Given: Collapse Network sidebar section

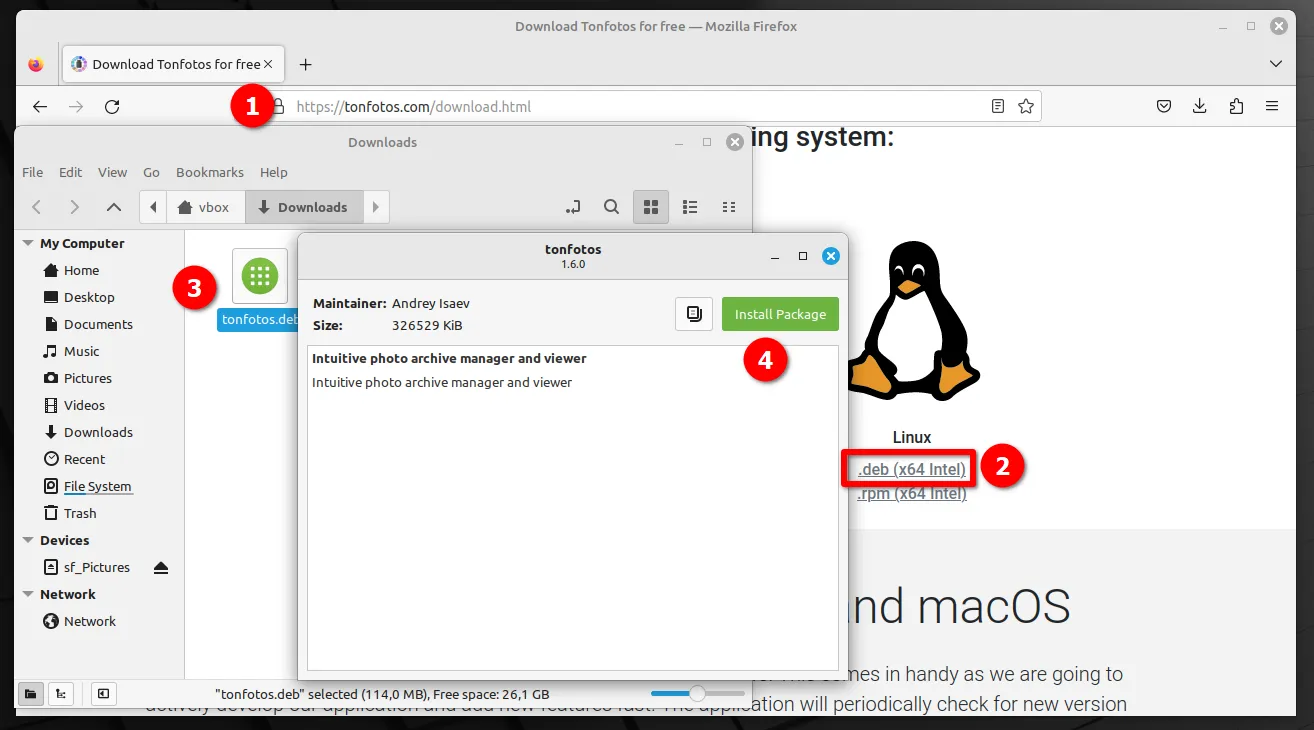Looking at the screenshot, I should pyautogui.click(x=28, y=595).
